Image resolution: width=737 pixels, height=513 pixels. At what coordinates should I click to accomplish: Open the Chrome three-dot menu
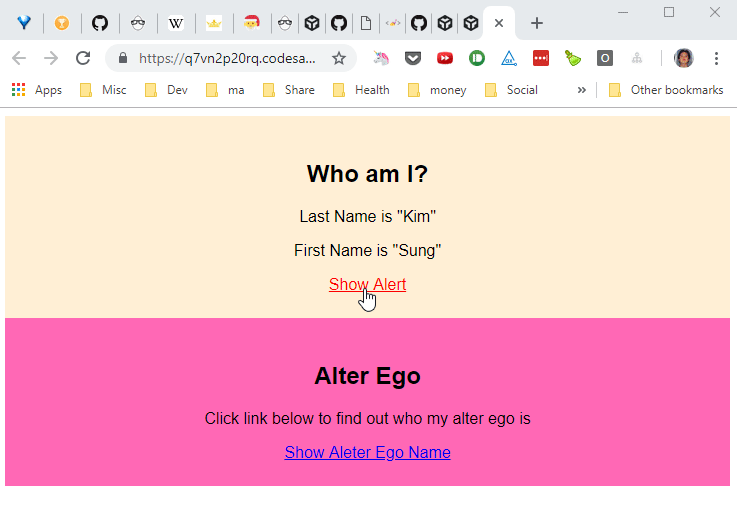click(x=716, y=58)
